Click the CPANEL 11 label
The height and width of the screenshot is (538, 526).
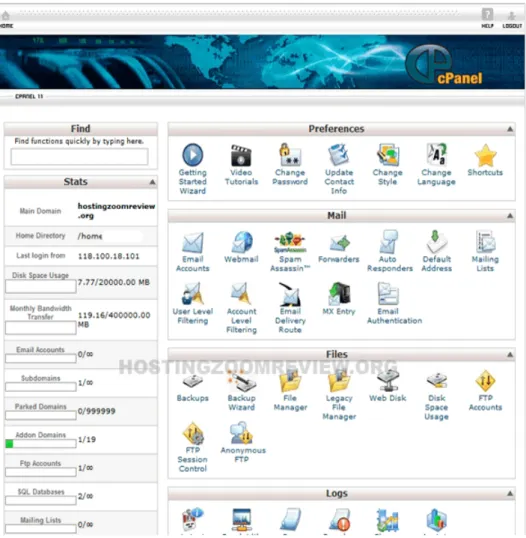pyautogui.click(x=29, y=96)
